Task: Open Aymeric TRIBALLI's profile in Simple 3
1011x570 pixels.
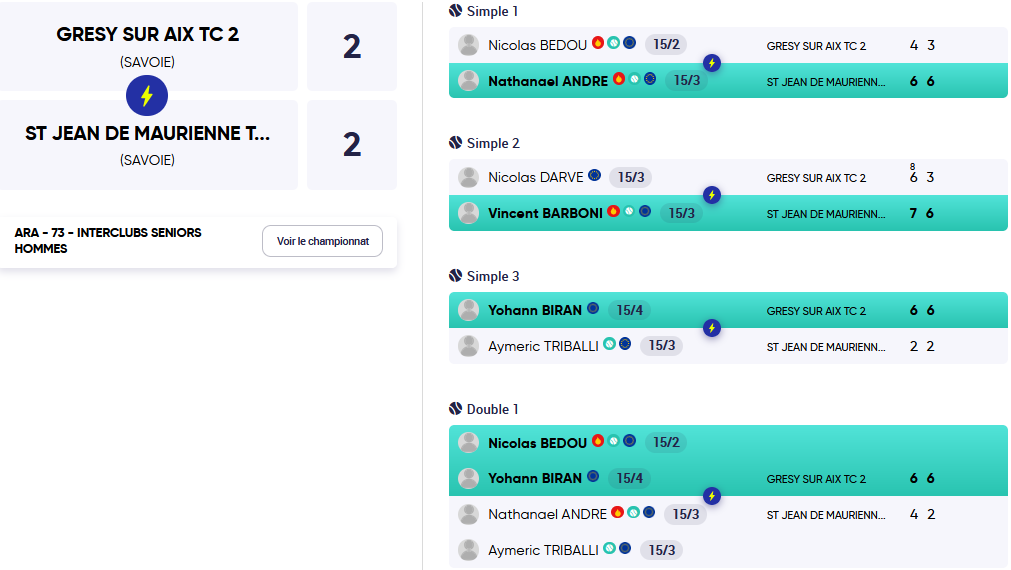Action: (543, 346)
